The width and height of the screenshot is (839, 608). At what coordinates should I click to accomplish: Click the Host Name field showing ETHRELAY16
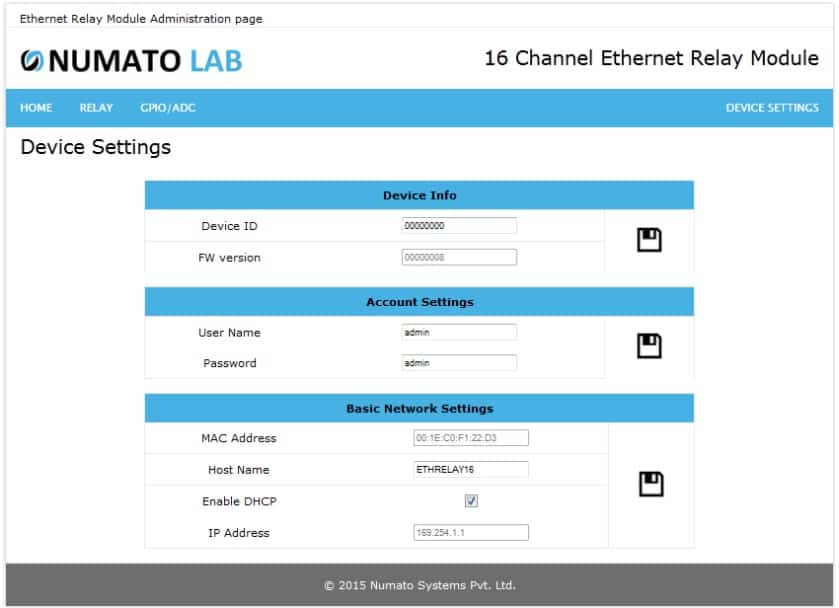tap(471, 469)
